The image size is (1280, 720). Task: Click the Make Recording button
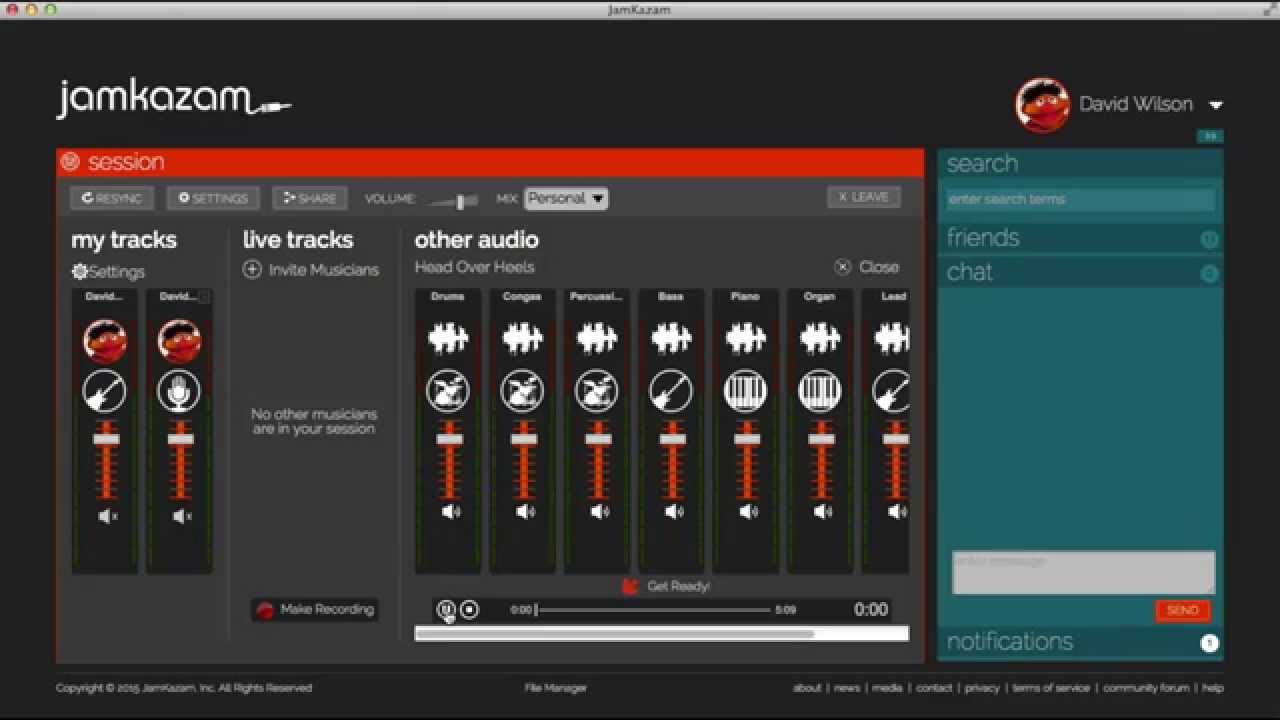coord(314,610)
